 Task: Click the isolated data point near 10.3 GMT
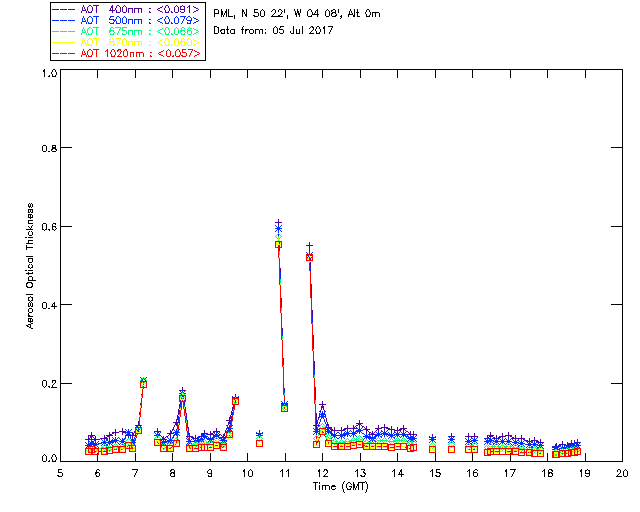(259, 443)
